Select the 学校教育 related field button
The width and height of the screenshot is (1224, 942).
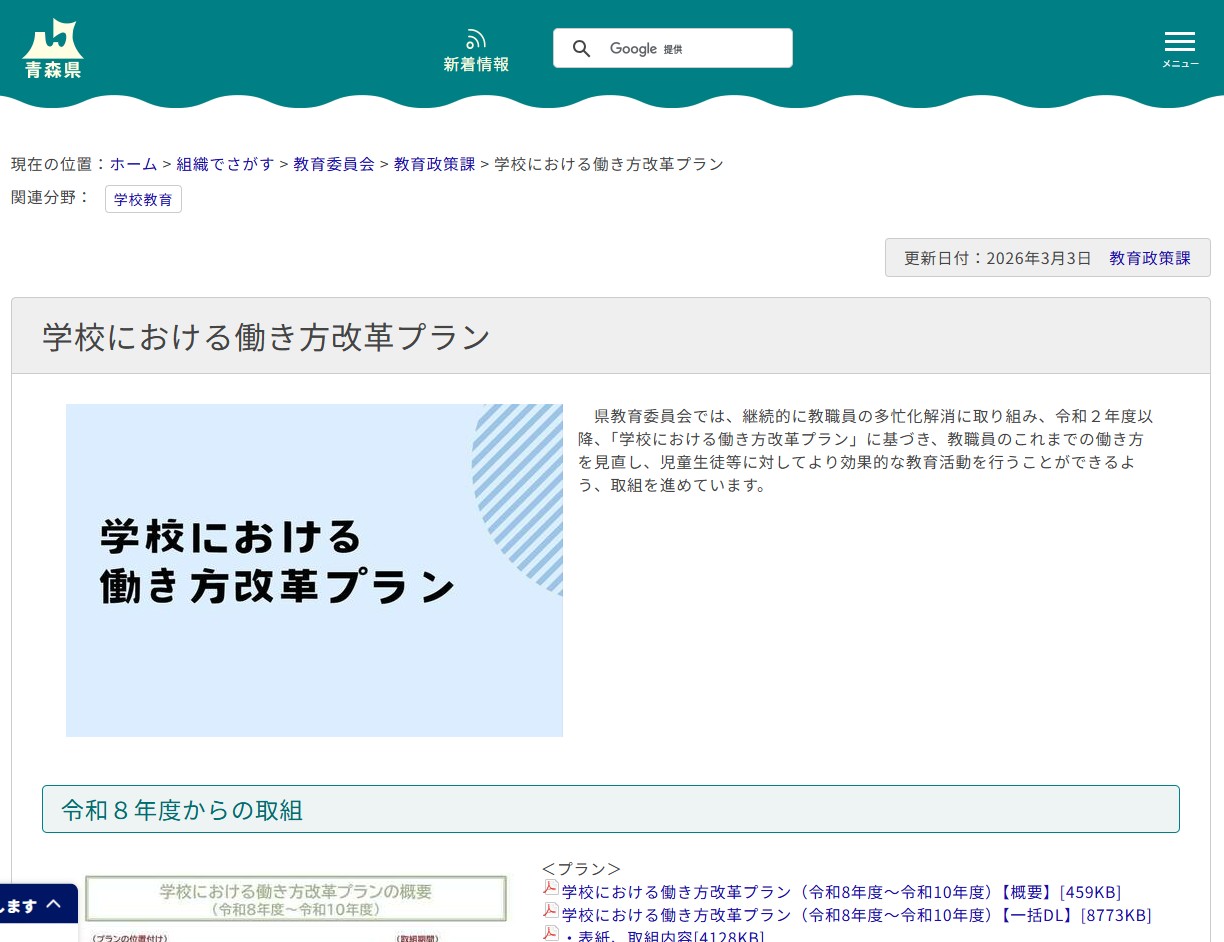click(x=143, y=199)
